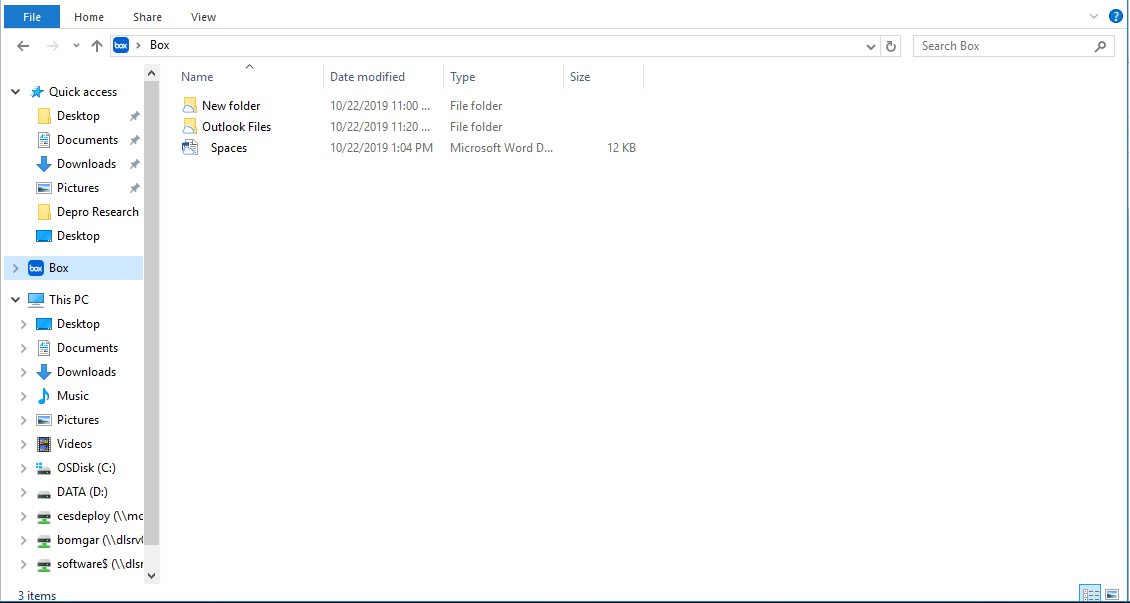Expand the ribbon with chevron
Screen dimensions: 1130x603
click(x=1094, y=16)
